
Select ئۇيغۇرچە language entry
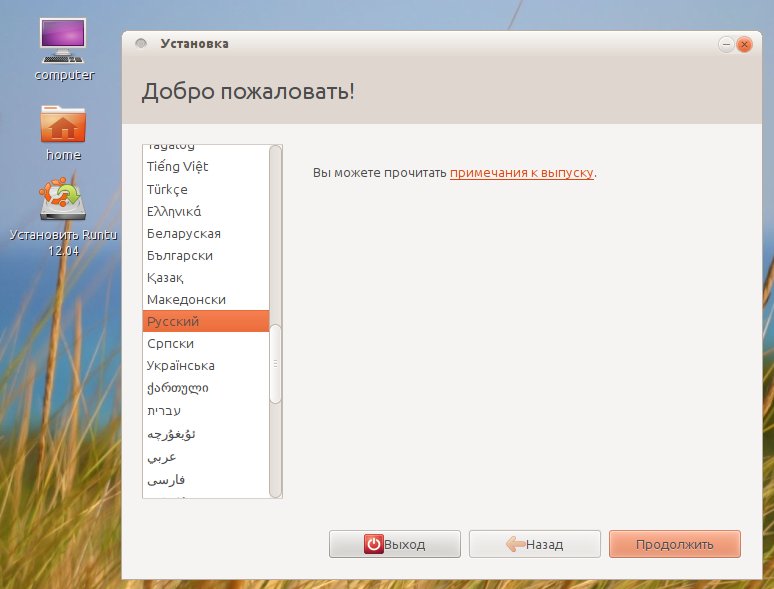coord(206,434)
